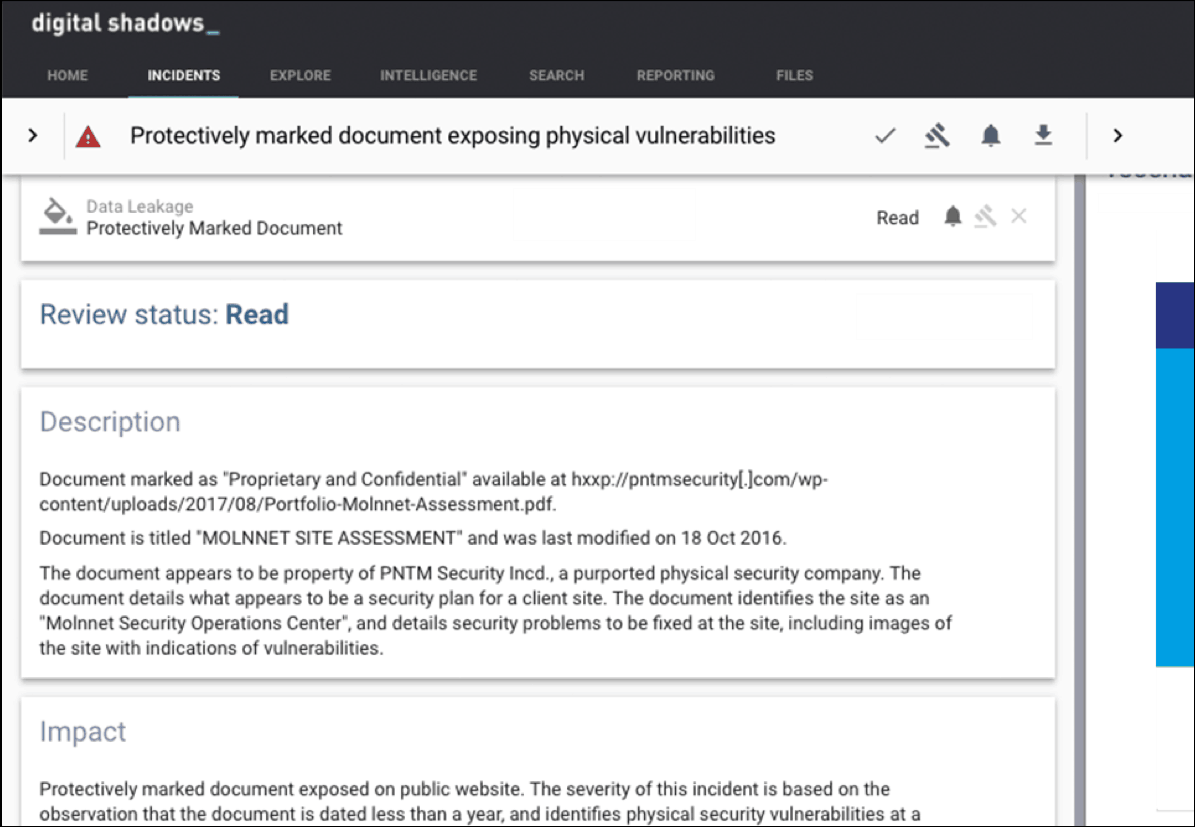1195x828 pixels.
Task: Go to the FILES tab
Action: [795, 75]
